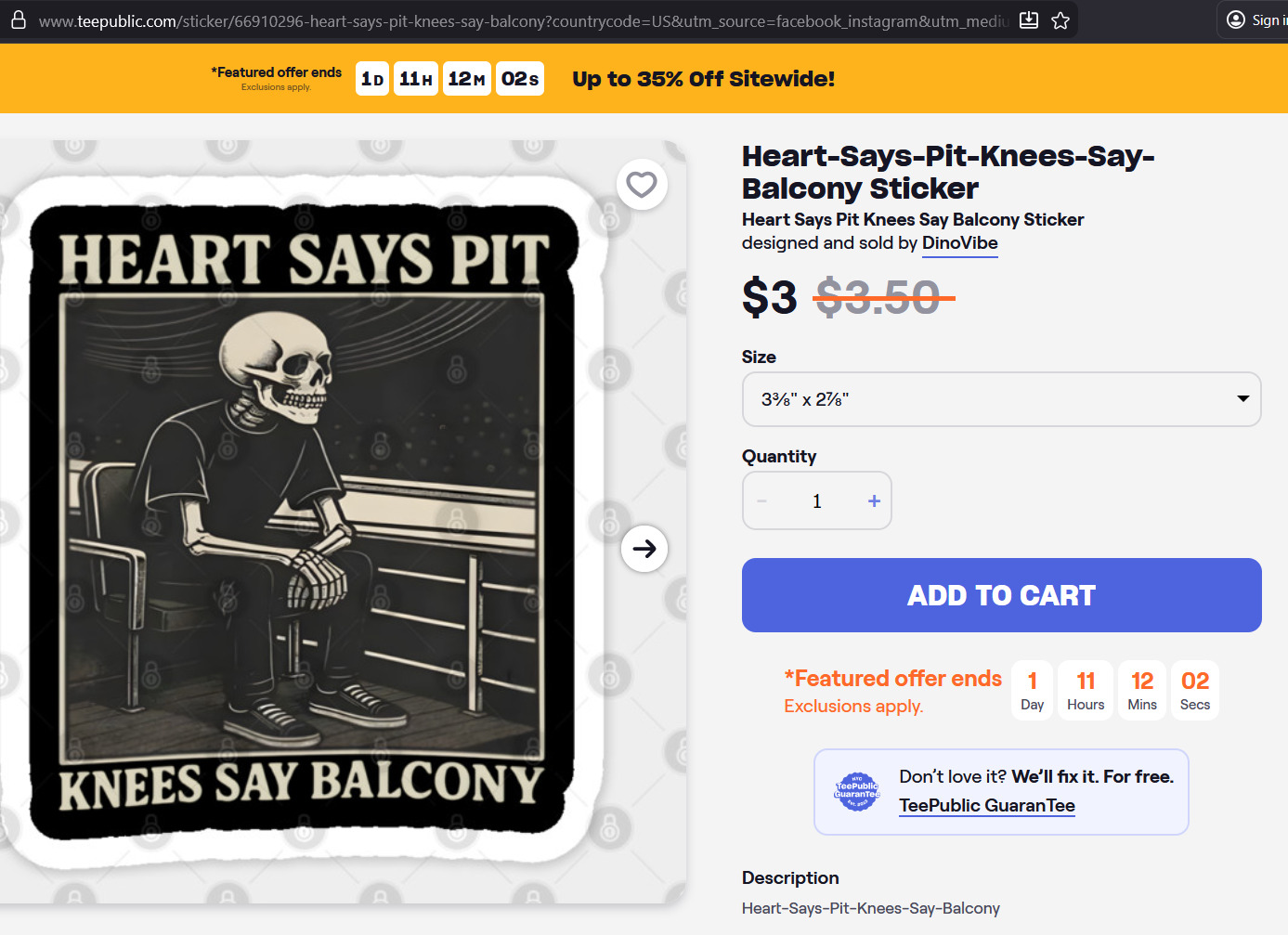Click the TeePublic GuaranTee badge icon

pos(857,792)
